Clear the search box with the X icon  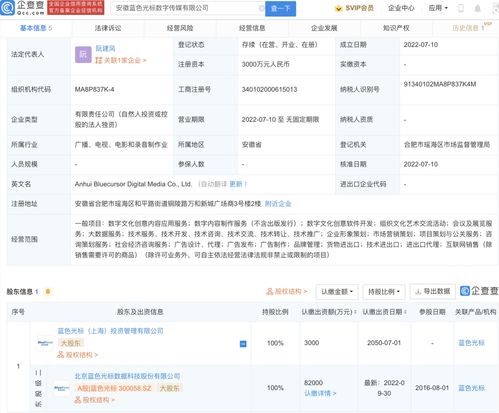pos(261,8)
